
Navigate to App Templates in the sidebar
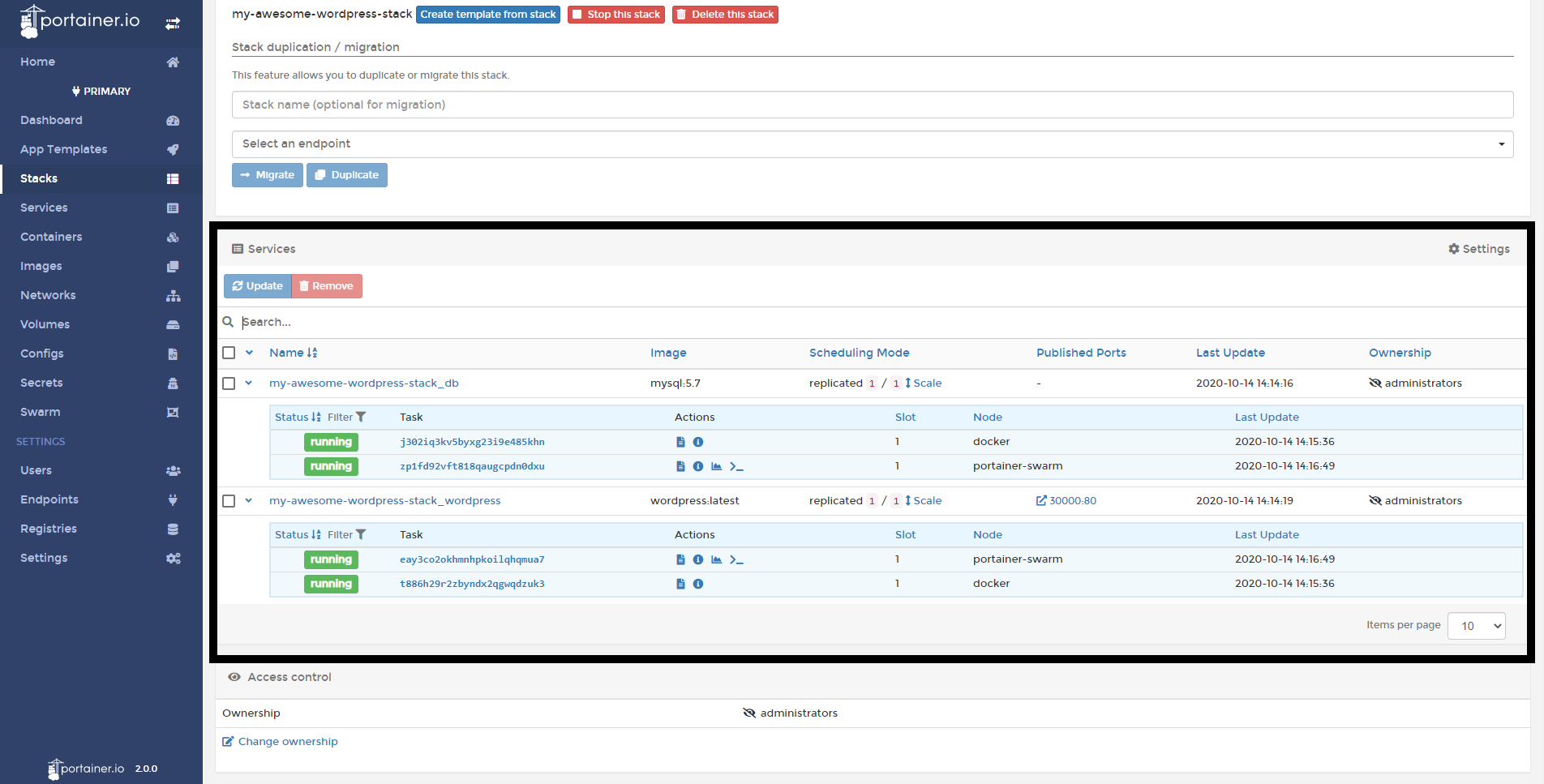(x=63, y=149)
